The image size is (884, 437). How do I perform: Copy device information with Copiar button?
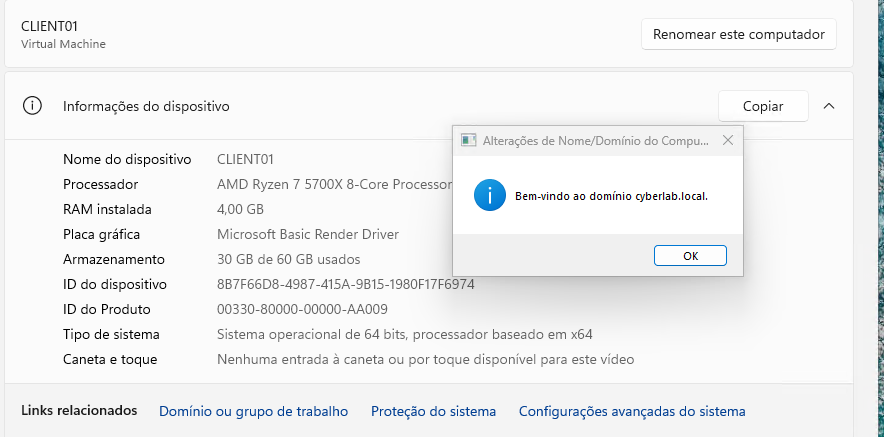(763, 106)
